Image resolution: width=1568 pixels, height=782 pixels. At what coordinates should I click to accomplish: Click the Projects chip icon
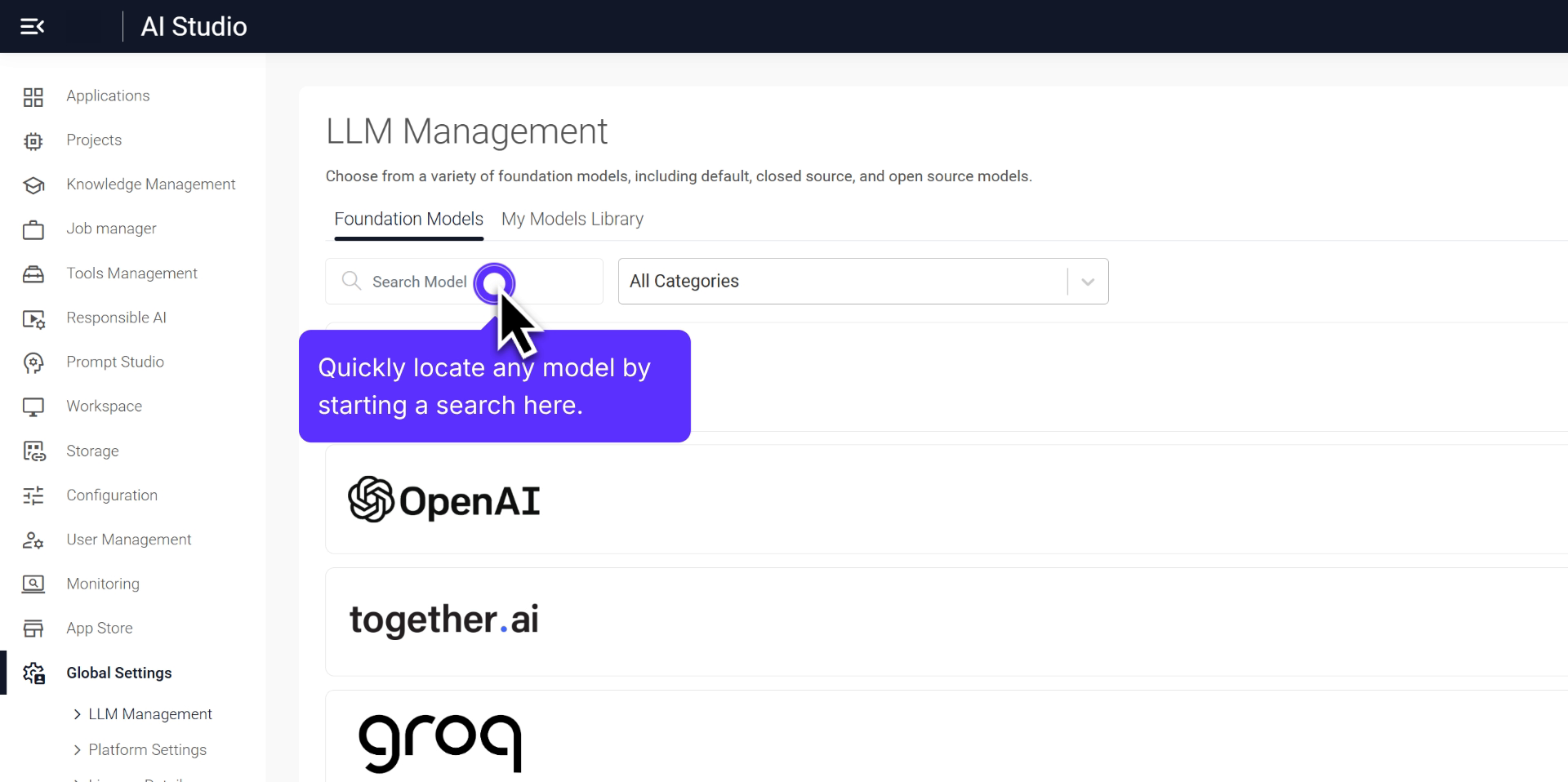point(33,141)
